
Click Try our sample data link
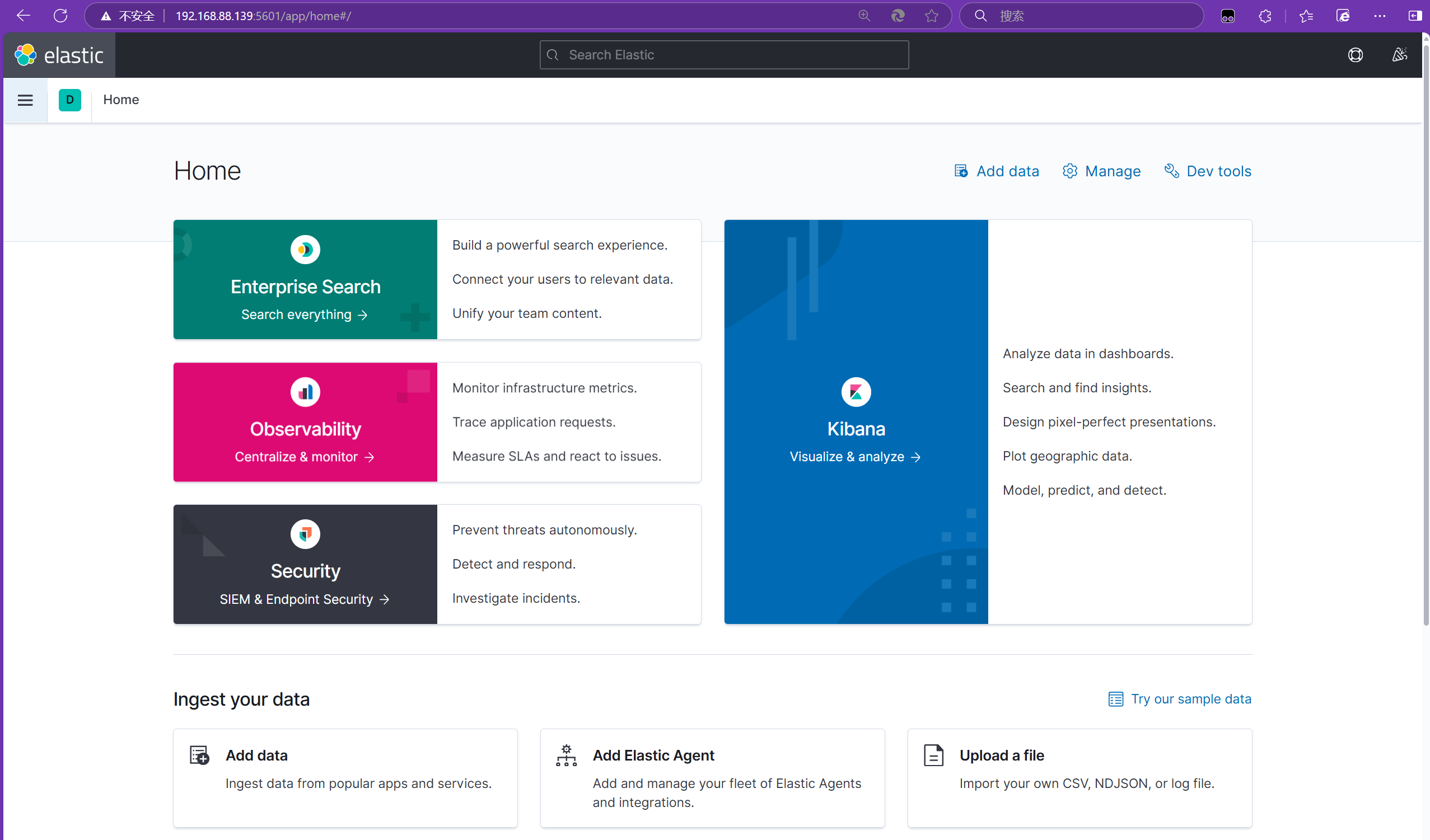(1180, 699)
